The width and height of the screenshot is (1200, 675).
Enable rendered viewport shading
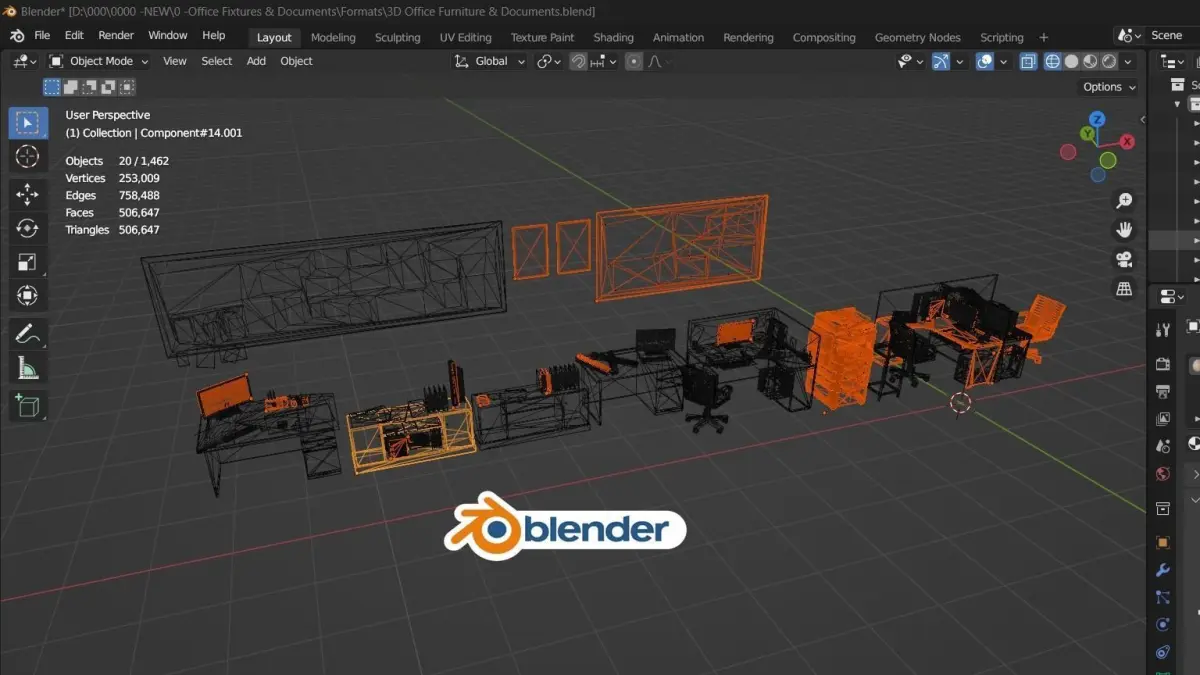coord(1109,61)
